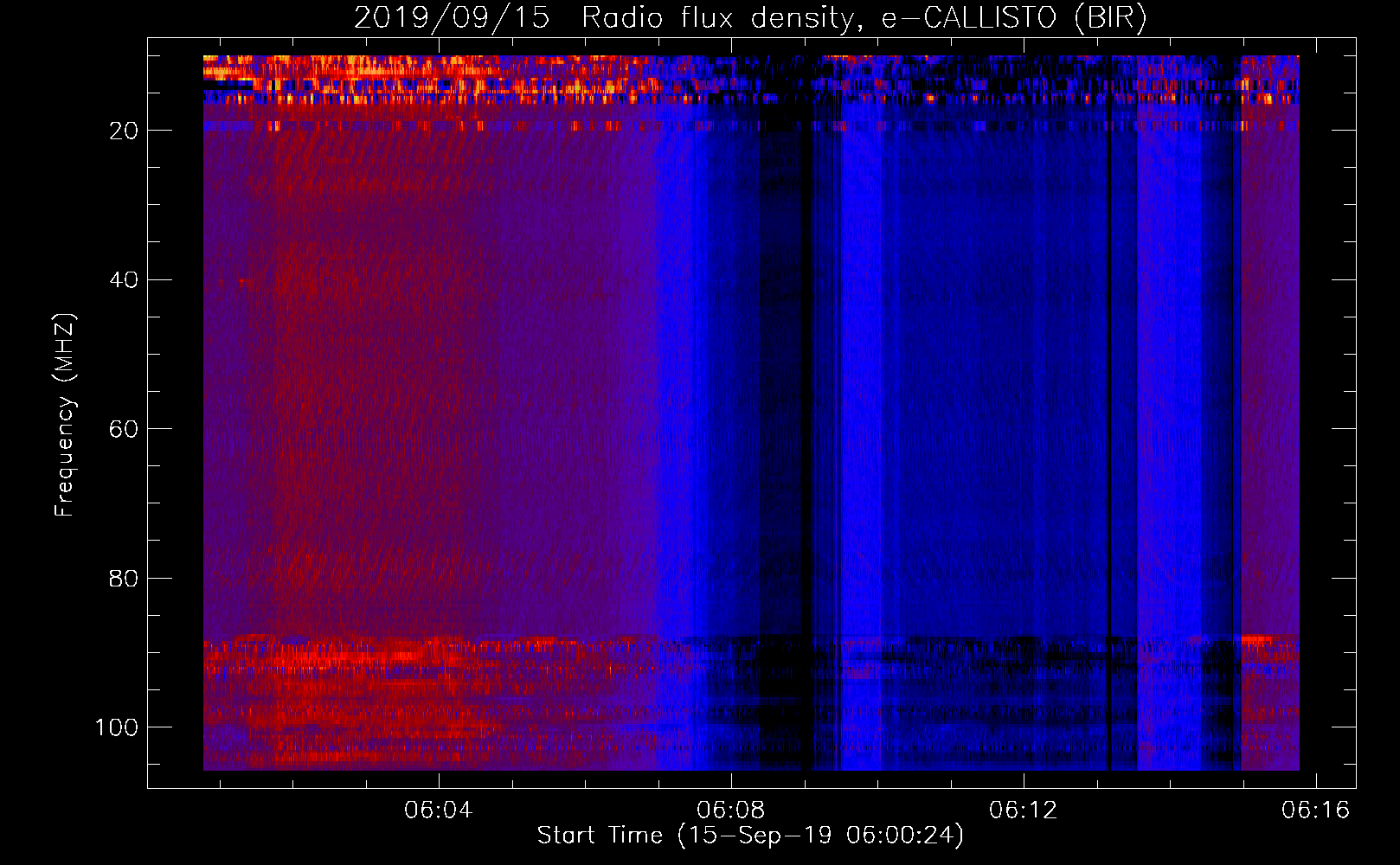The image size is (1400, 865).
Task: Click the "06:04" time tick label
Action: pos(439,810)
